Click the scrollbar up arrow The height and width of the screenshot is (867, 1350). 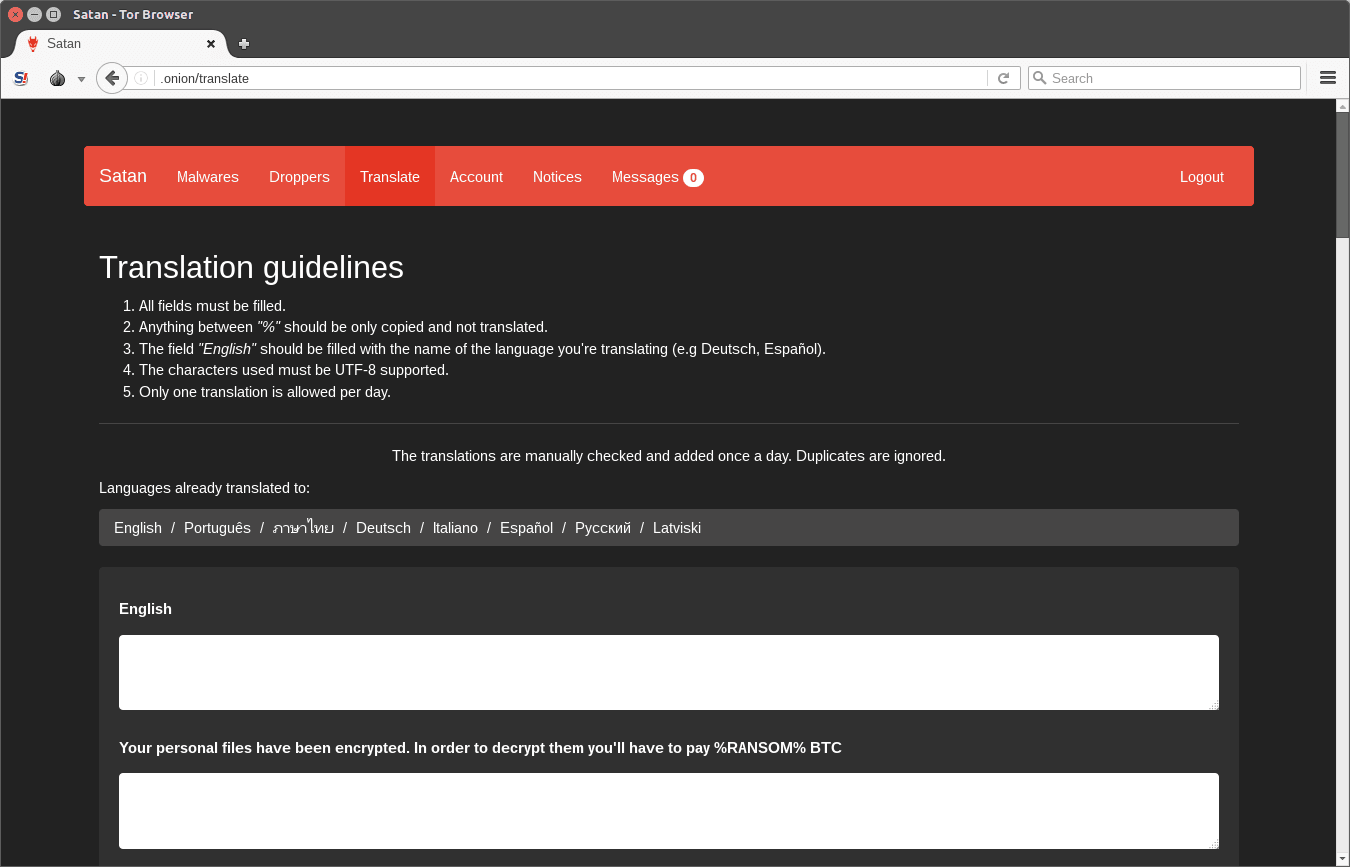pyautogui.click(x=1342, y=105)
